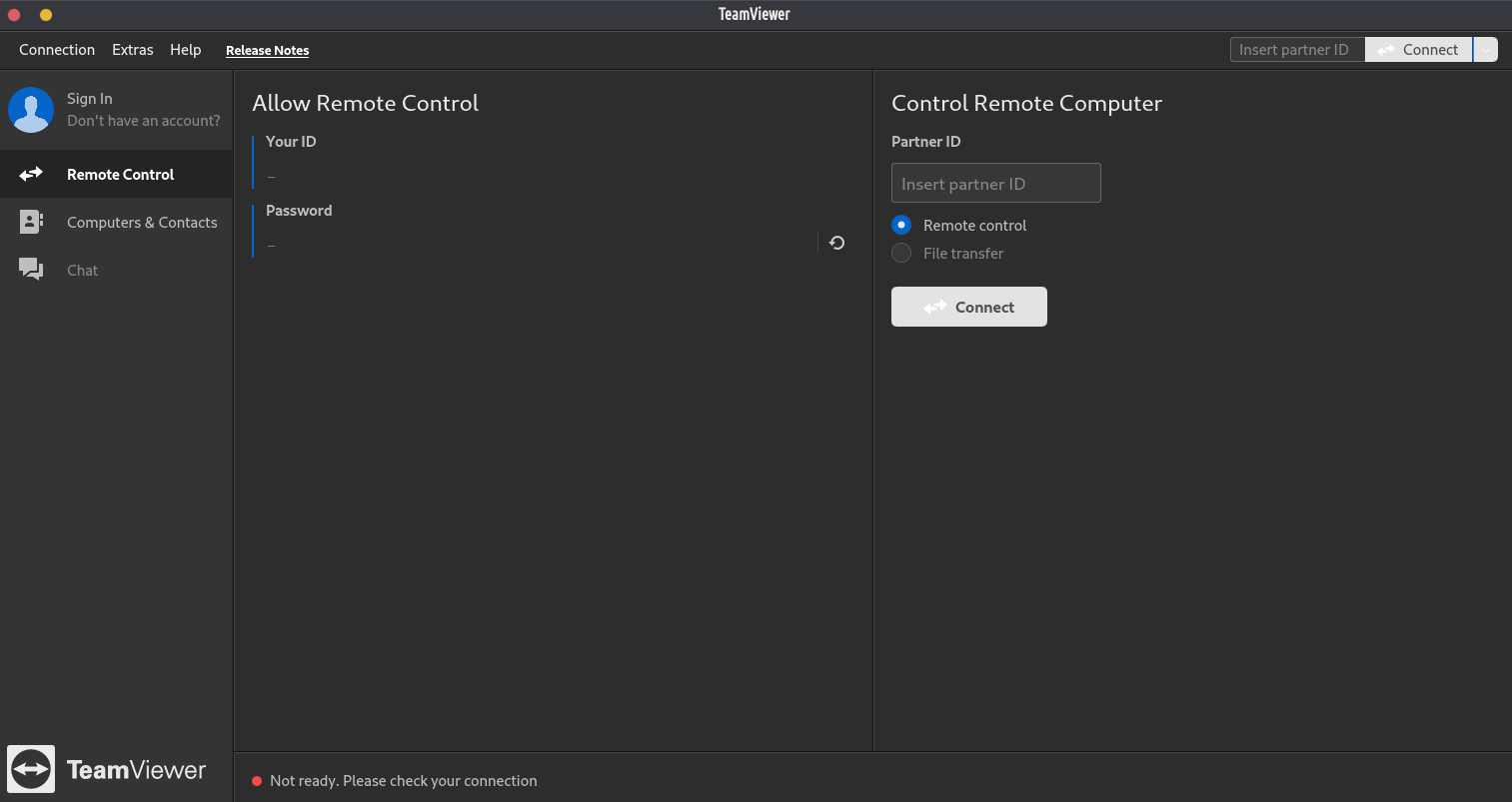1512x802 pixels.
Task: Close window using red title bar button
Action: click(14, 15)
